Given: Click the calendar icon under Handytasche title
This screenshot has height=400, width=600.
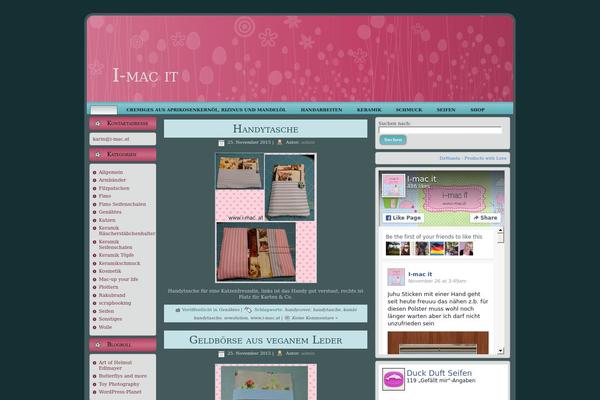Looking at the screenshot, I should [x=222, y=143].
